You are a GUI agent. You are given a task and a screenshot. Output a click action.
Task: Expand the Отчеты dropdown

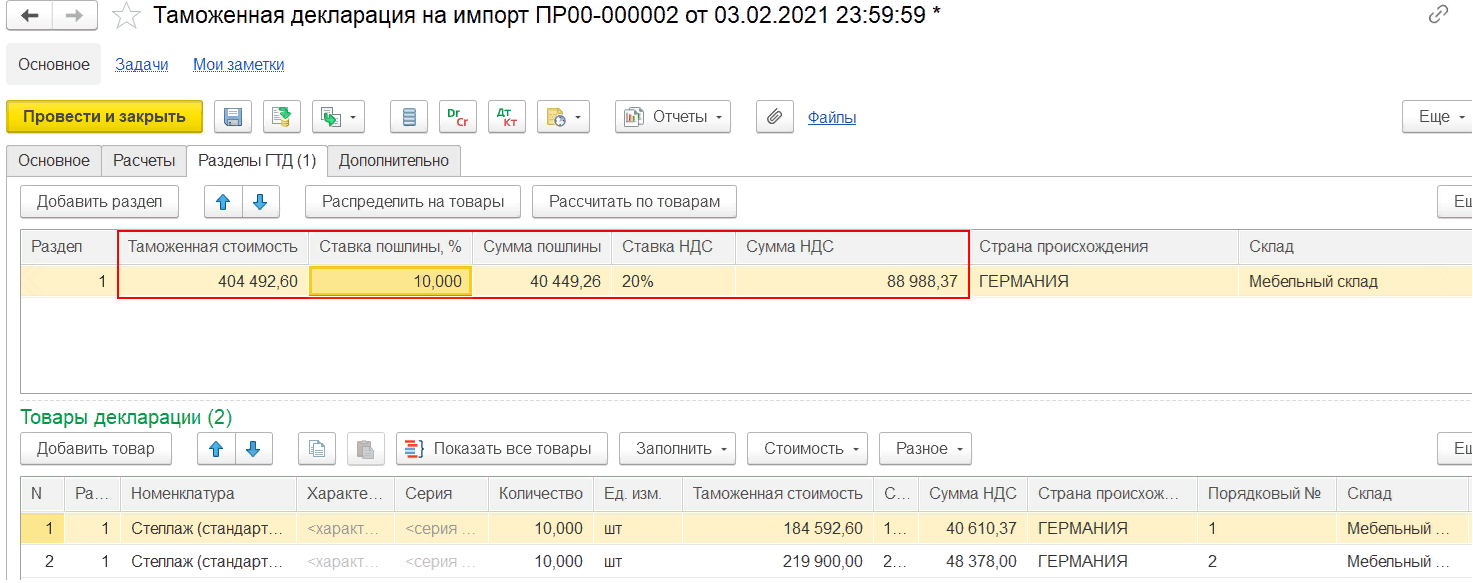click(673, 117)
